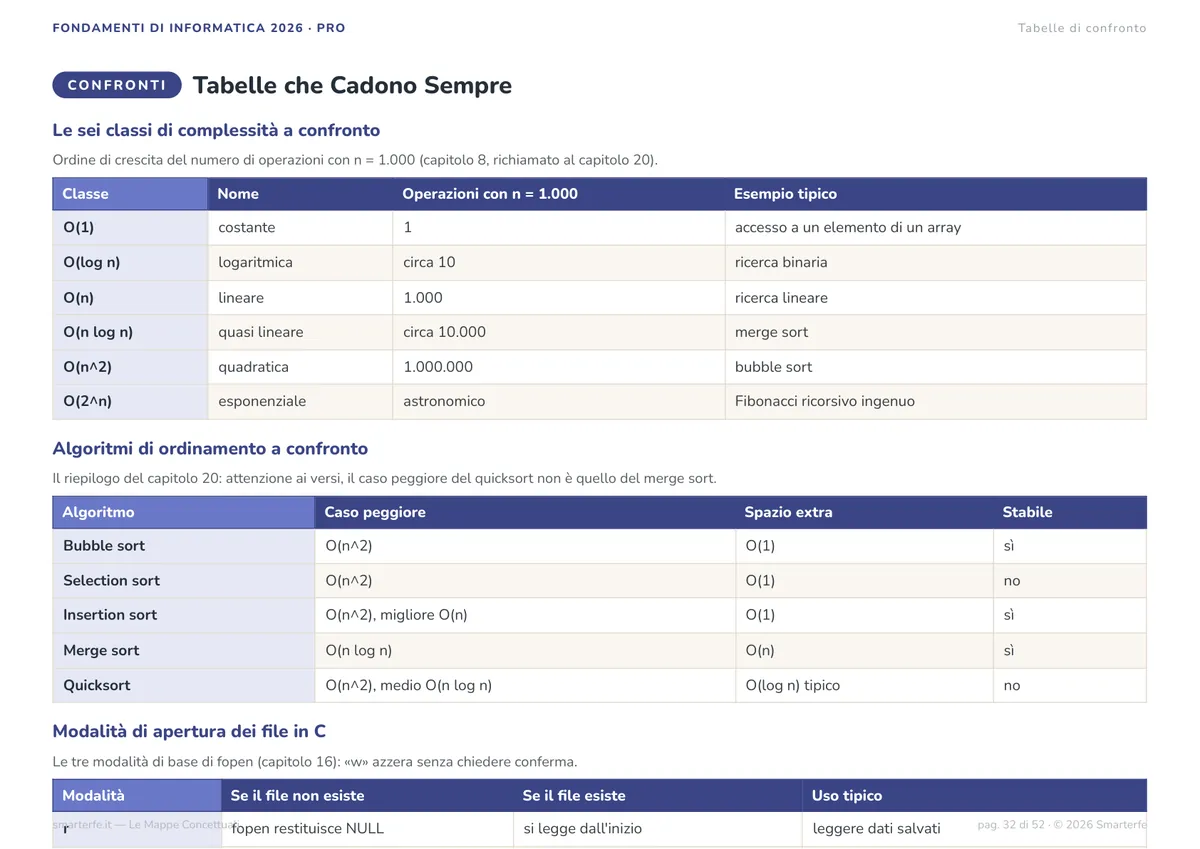Screen dimensions: 1200x849
Task: Click the "circa 10.000" operations cell
Action: [x=558, y=332]
